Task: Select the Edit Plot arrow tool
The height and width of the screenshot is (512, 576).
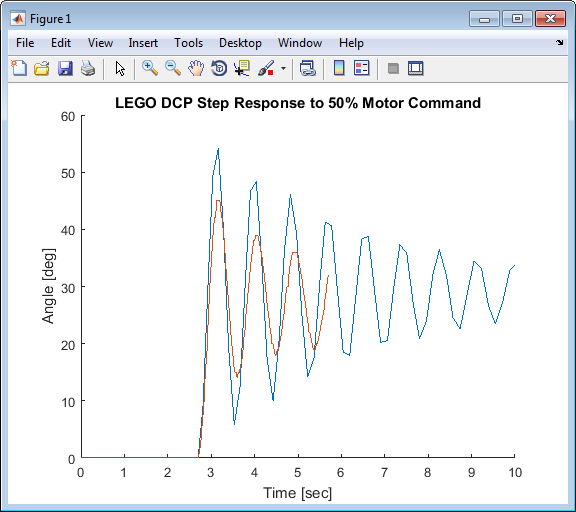Action: pyautogui.click(x=120, y=69)
